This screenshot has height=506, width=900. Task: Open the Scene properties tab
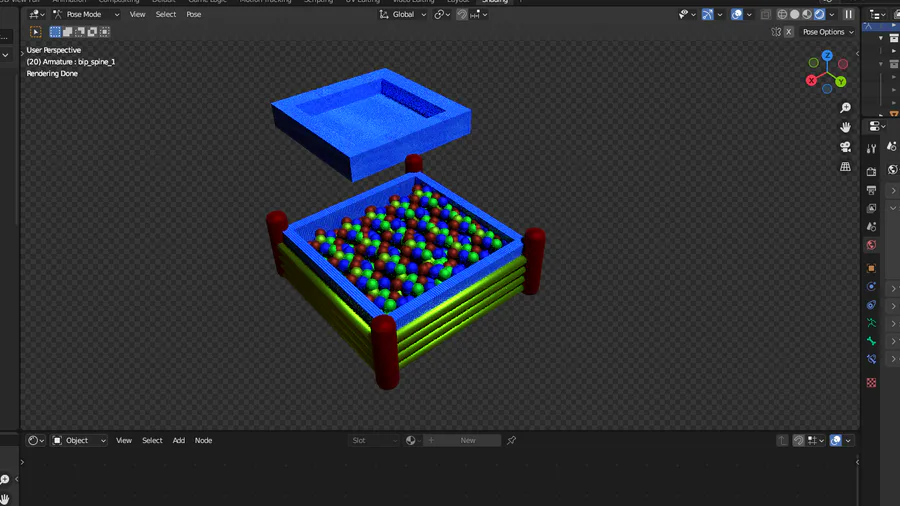point(871,227)
